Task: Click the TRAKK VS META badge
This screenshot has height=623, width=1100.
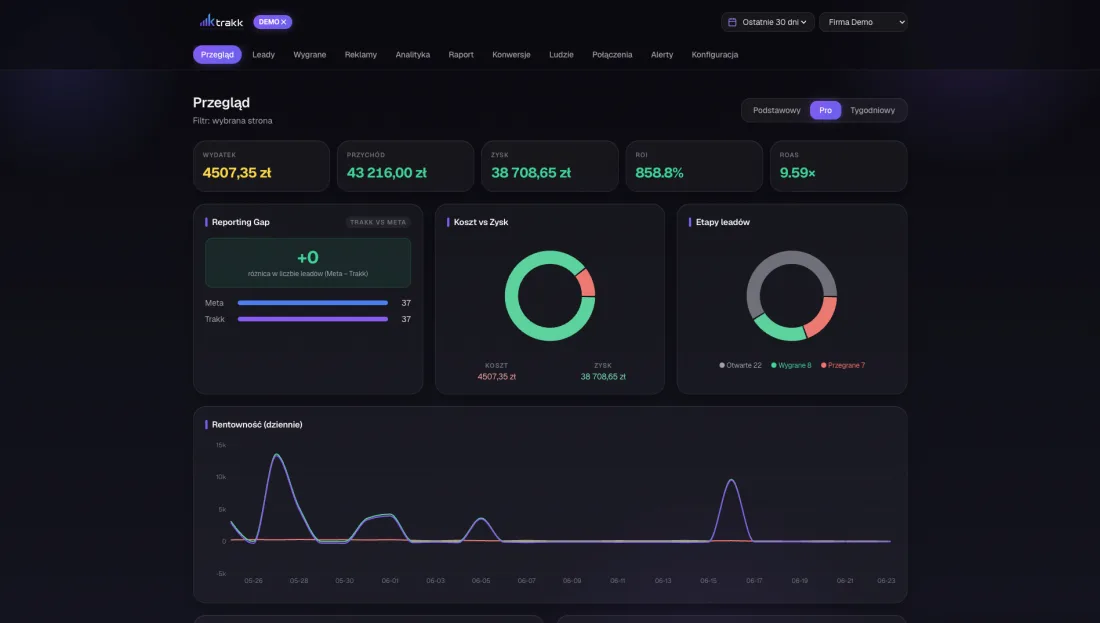Action: tap(377, 222)
